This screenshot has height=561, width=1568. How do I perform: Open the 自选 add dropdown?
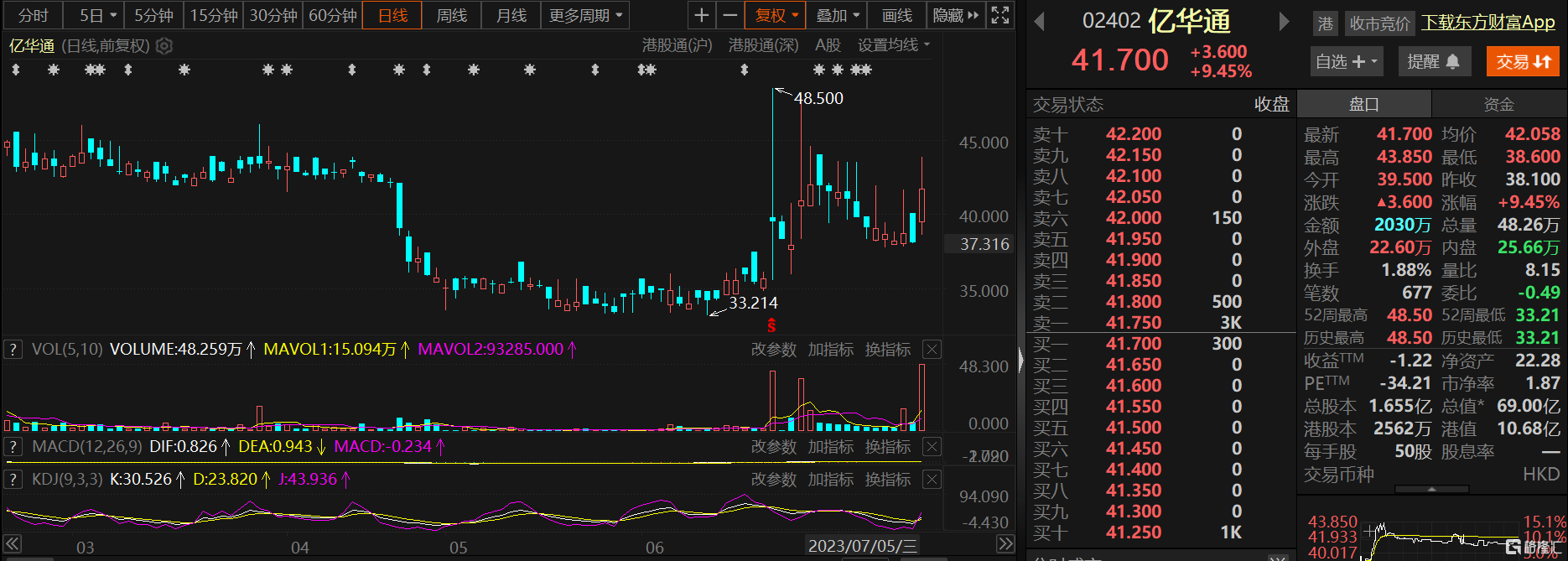(x=1346, y=61)
